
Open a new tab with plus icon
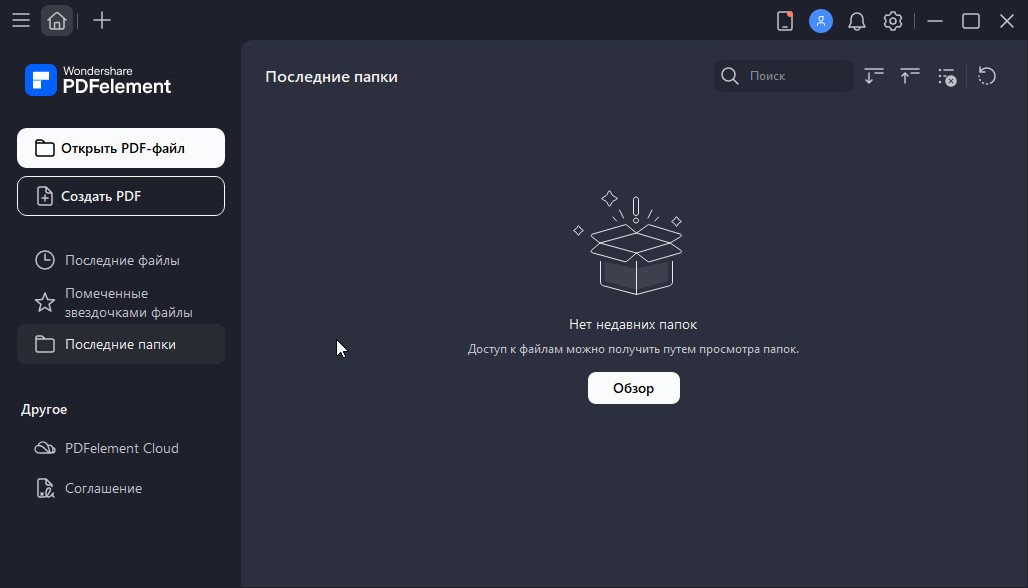click(102, 21)
